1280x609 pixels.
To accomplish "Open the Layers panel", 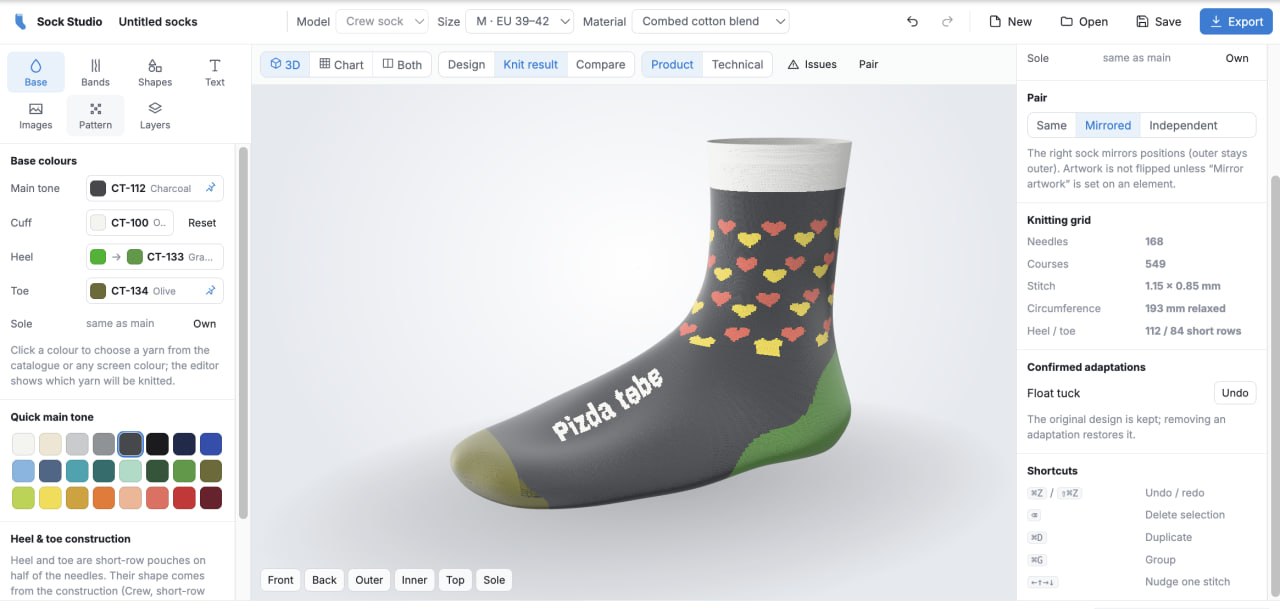I will [x=155, y=115].
